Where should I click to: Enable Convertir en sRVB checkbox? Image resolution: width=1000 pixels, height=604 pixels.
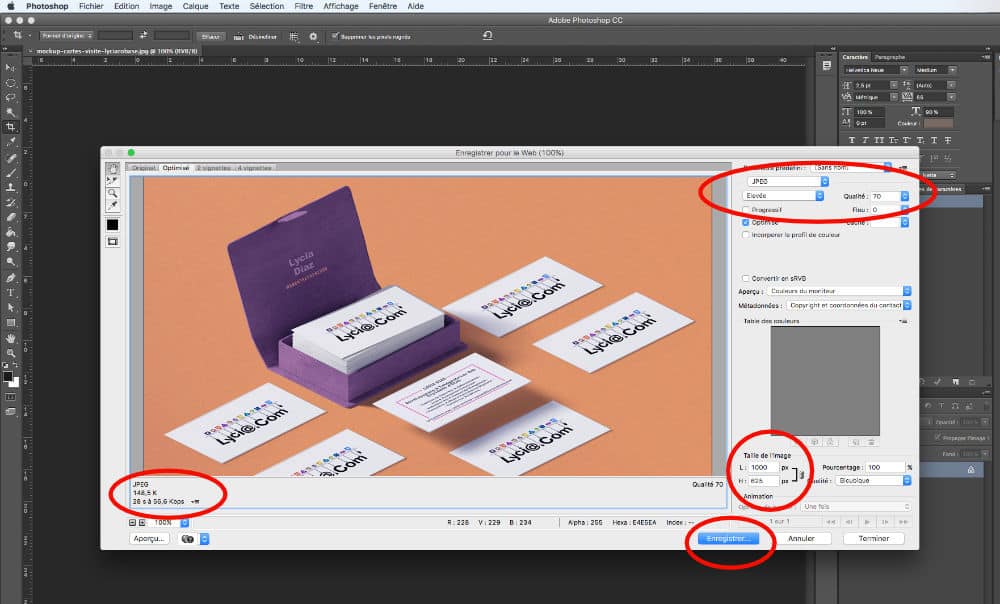click(746, 278)
